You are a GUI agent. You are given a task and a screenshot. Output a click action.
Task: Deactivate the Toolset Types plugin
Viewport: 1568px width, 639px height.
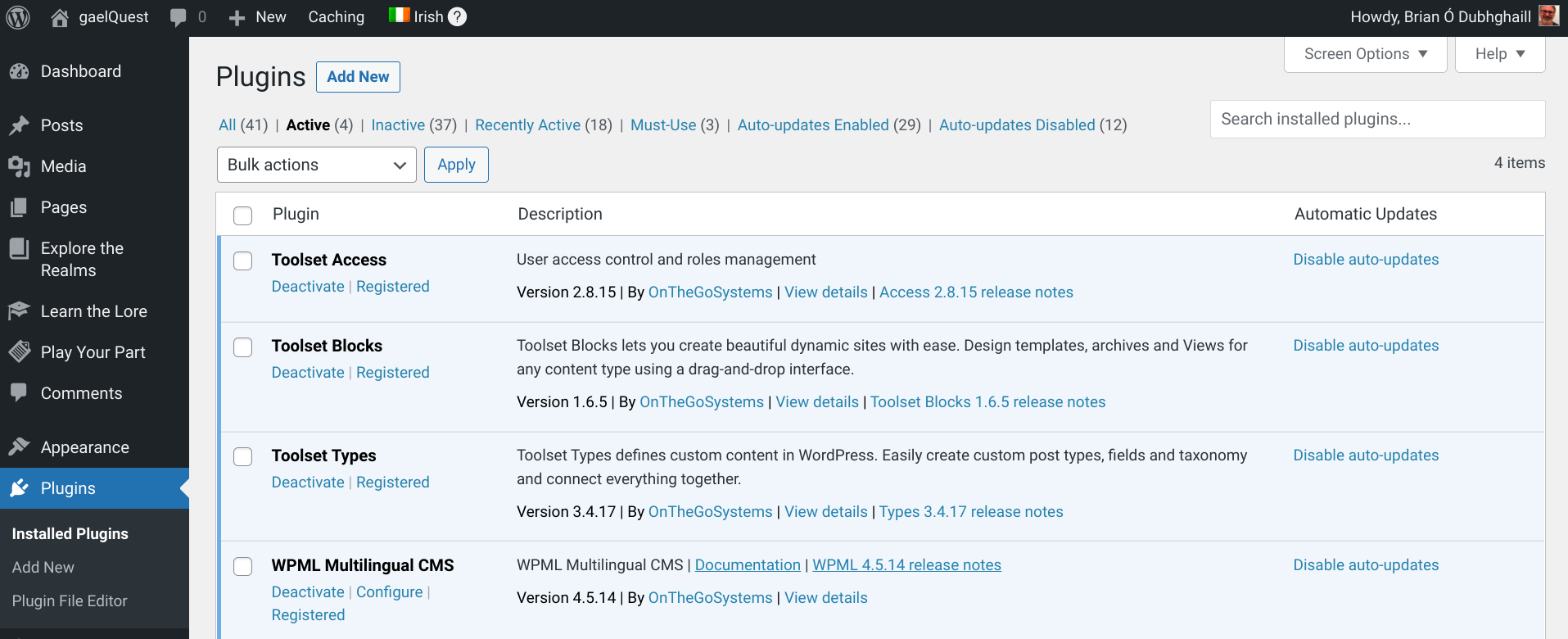[x=308, y=482]
